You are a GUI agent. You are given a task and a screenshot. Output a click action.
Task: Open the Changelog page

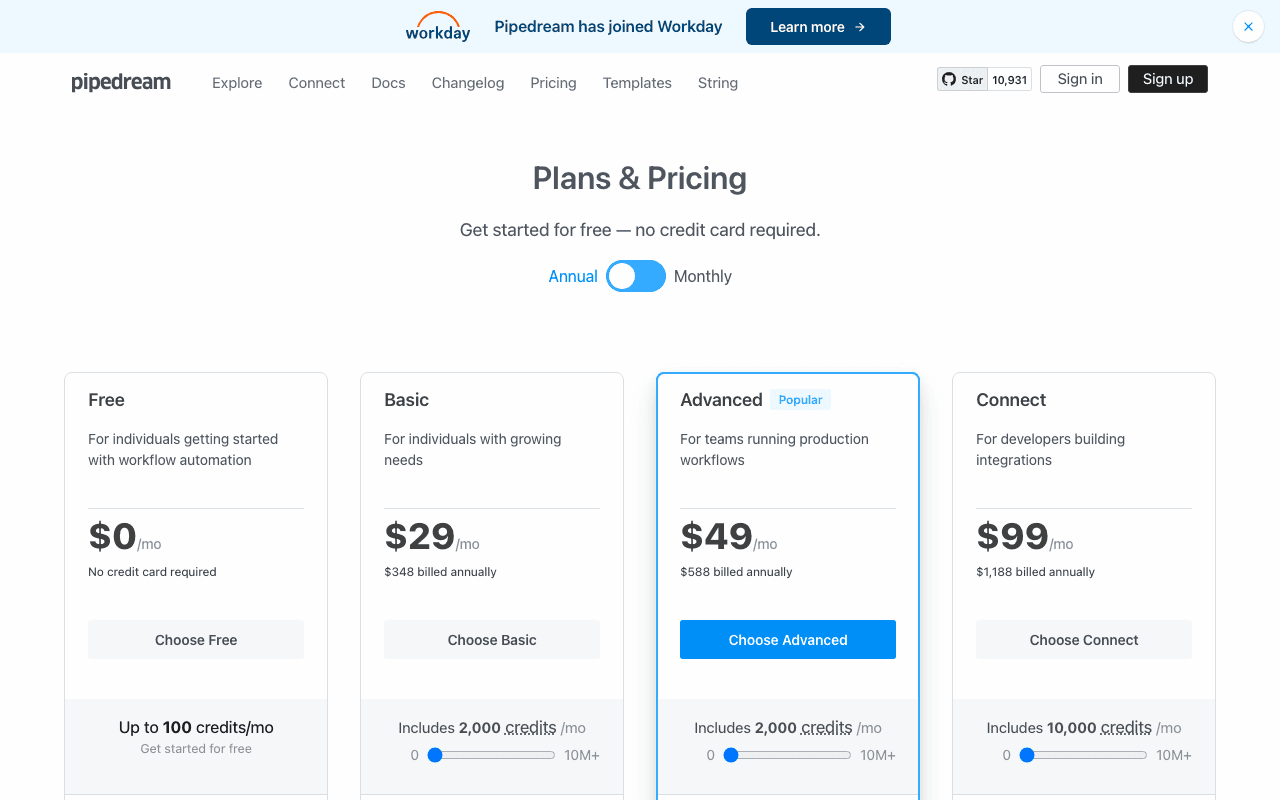(x=467, y=83)
